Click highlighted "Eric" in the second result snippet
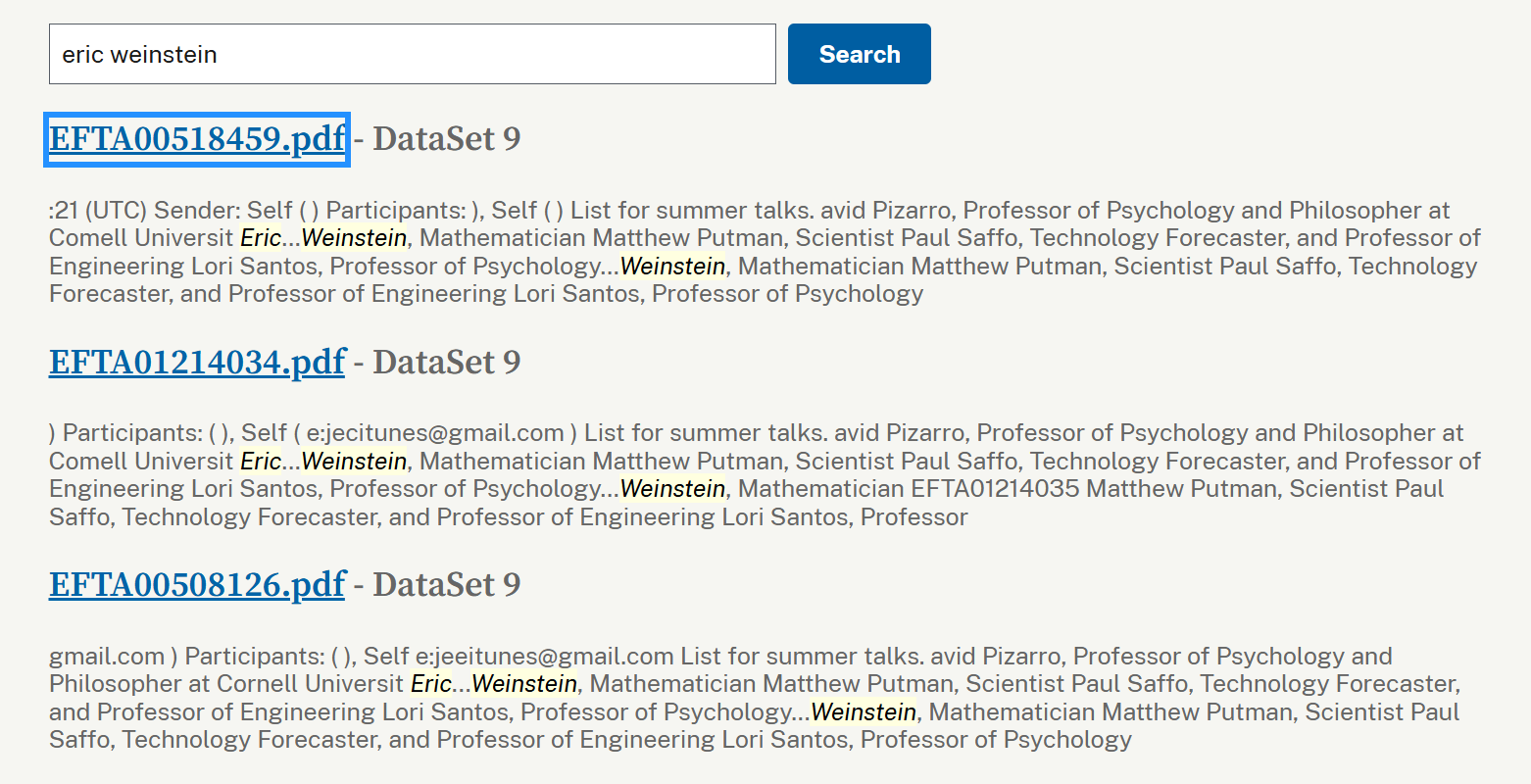Screen dimensions: 1531x784 point(261,462)
